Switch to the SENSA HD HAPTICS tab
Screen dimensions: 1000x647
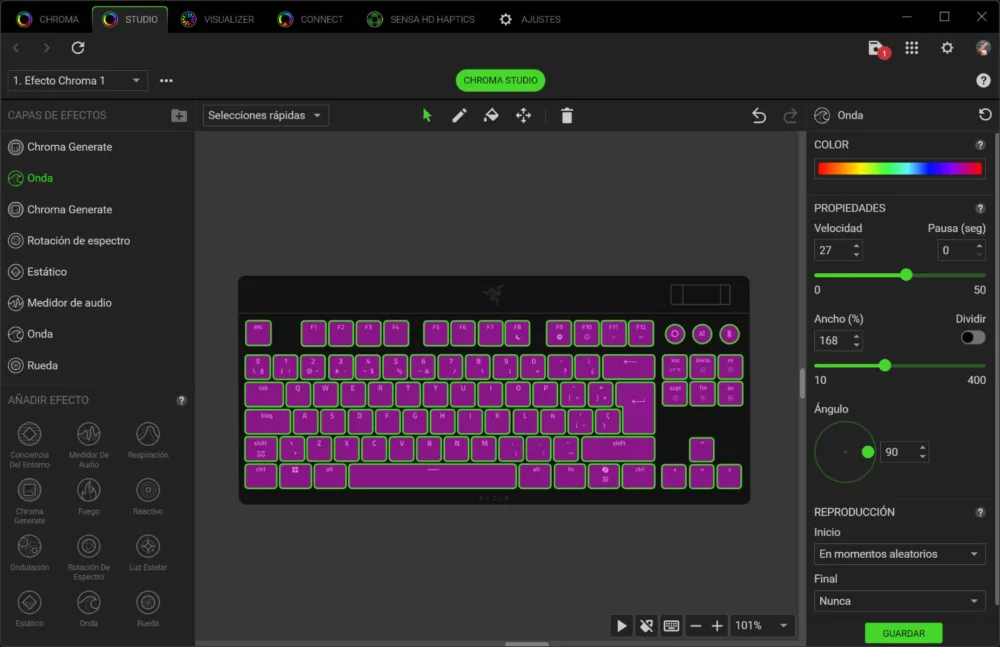click(x=421, y=19)
